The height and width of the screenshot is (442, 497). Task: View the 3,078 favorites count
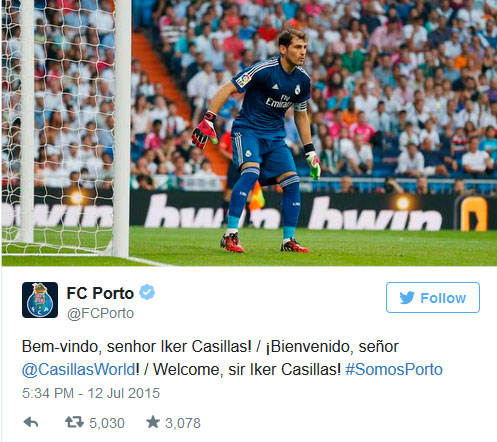tap(183, 423)
